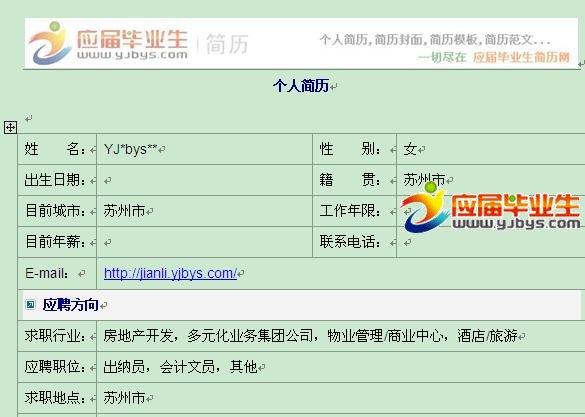The image size is (585, 417).
Task: Click the 求职行业 value text line
Action: [310, 336]
